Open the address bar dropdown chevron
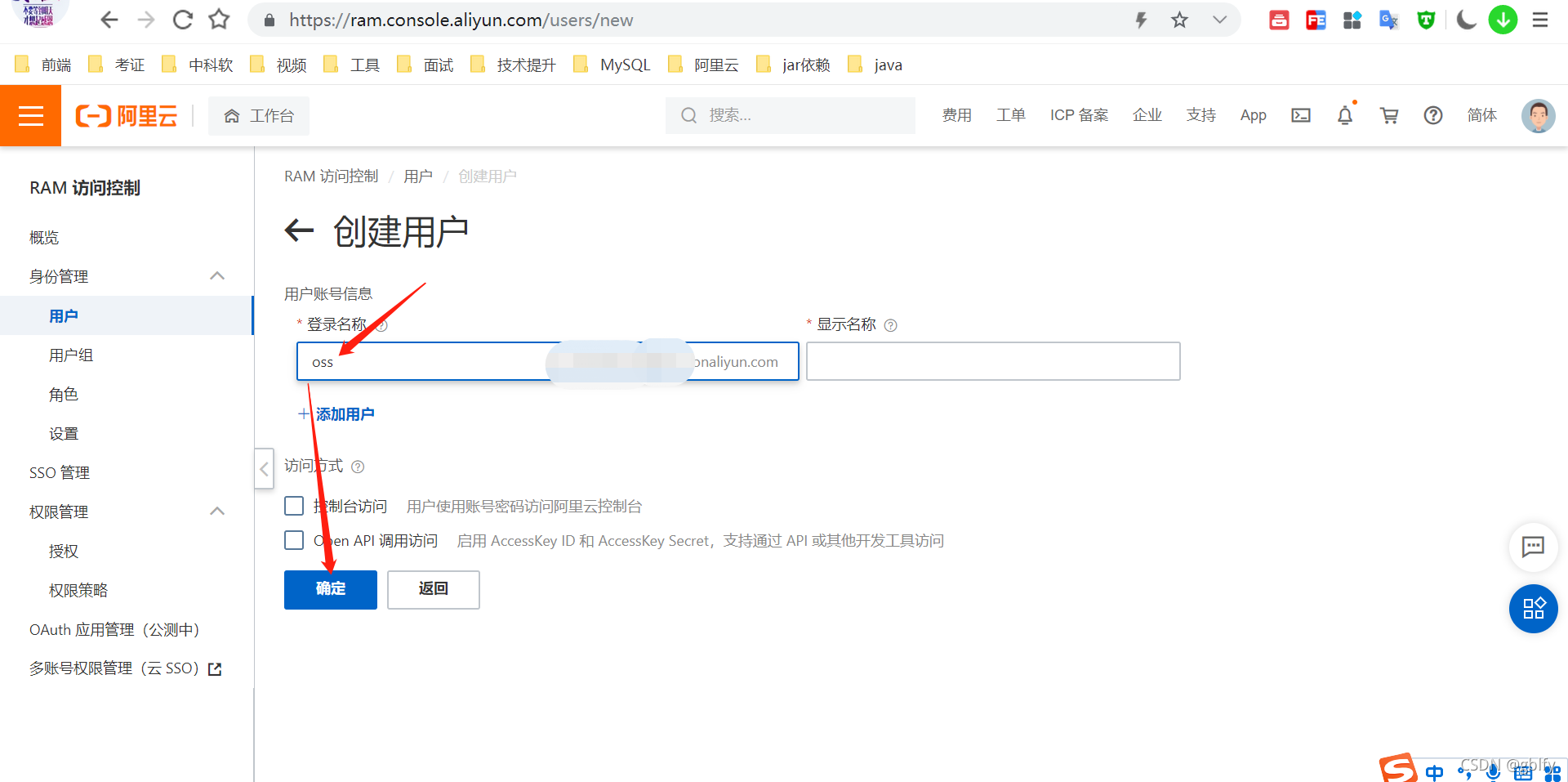 tap(1218, 20)
